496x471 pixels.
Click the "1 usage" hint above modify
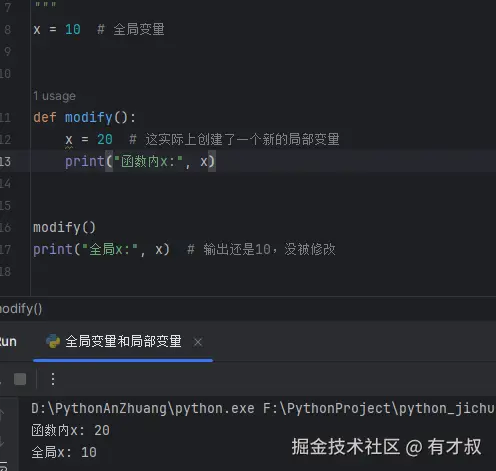coord(54,96)
